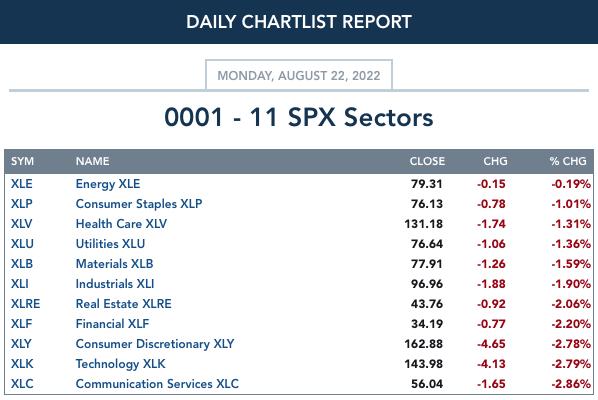This screenshot has width=598, height=400.
Task: Click the XLP symbol link
Action: 21,204
